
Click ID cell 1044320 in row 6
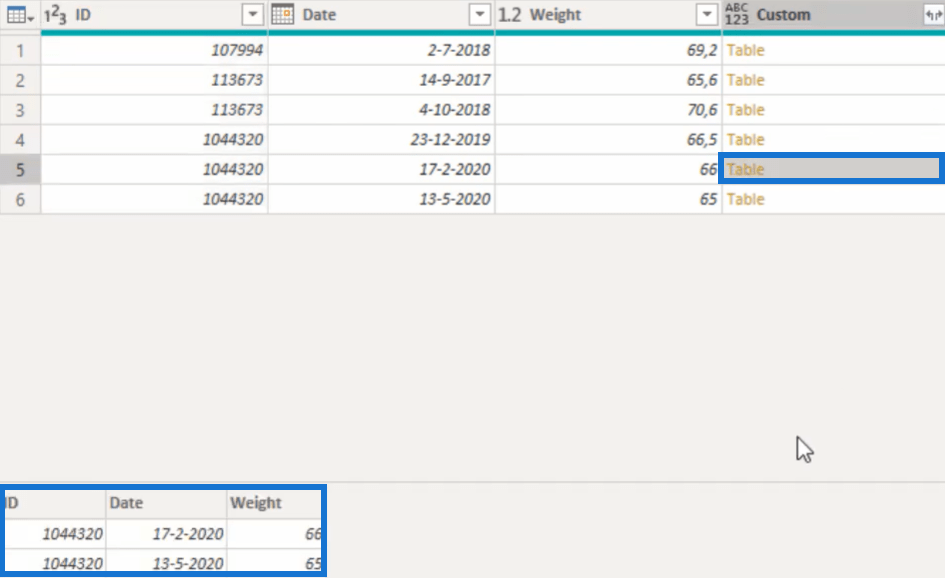point(154,199)
